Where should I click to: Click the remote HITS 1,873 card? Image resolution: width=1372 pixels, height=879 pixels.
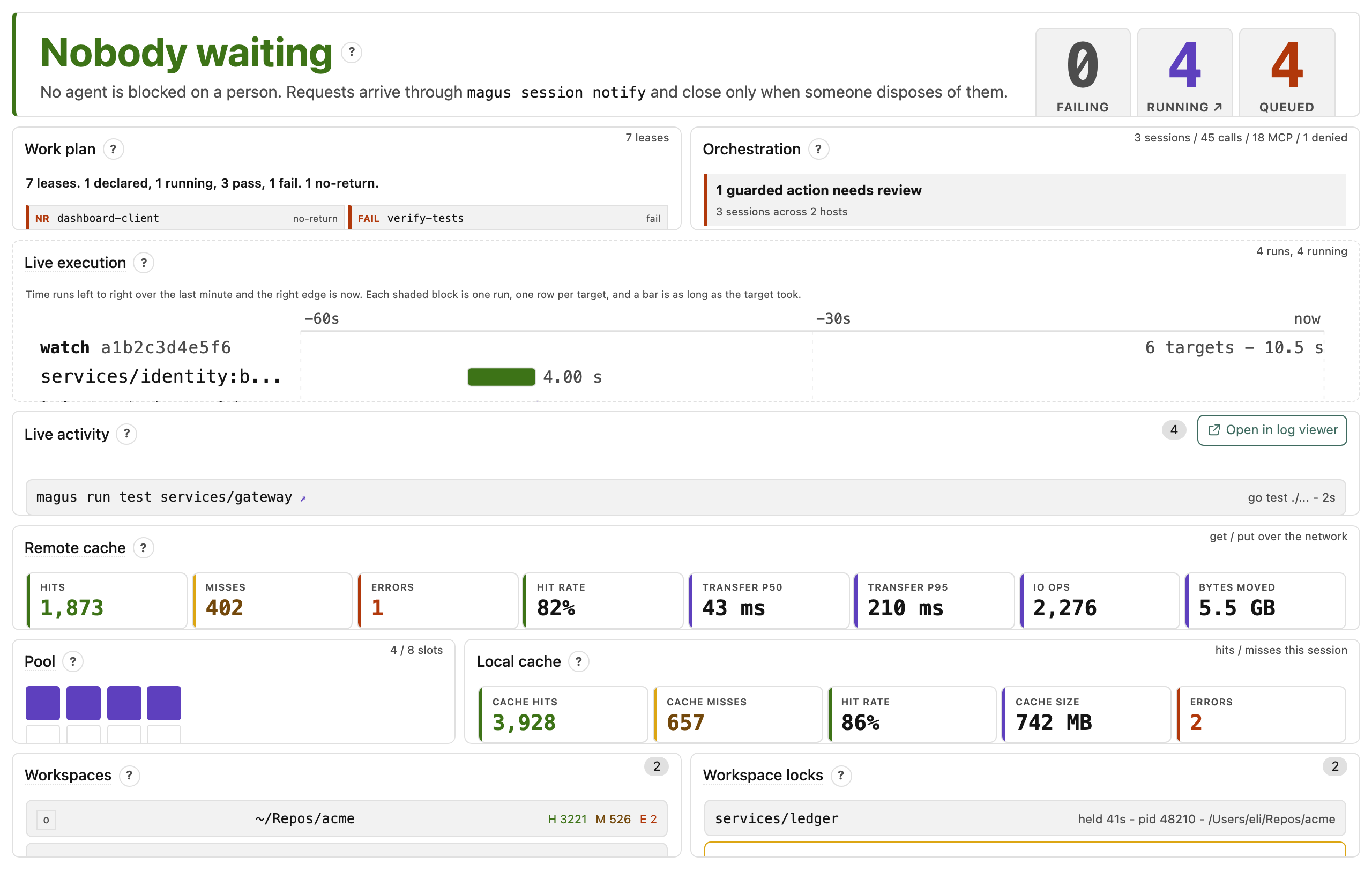(x=107, y=601)
